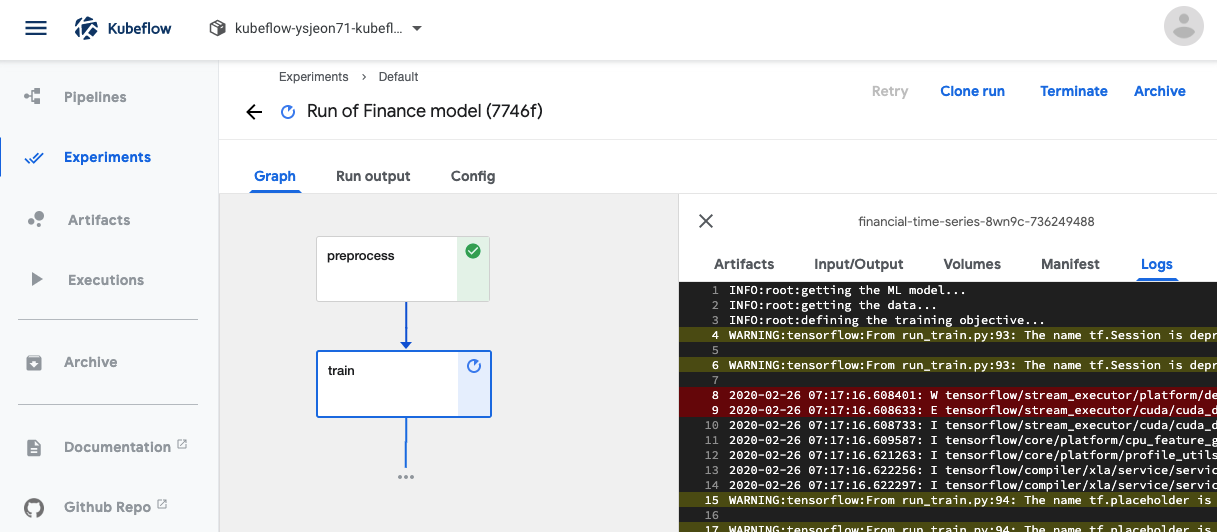The image size is (1217, 532).
Task: Click the Clone run button
Action: coord(973,91)
